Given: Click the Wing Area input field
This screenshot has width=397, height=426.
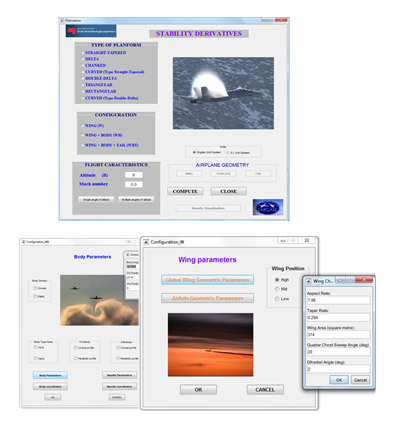Looking at the screenshot, I should (x=338, y=335).
